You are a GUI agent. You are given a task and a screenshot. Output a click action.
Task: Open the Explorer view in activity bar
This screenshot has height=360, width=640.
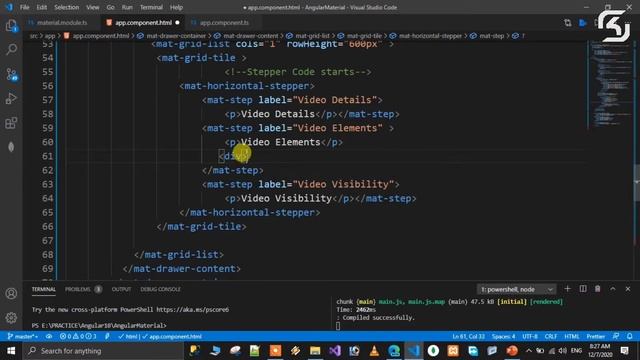pyautogui.click(x=11, y=26)
